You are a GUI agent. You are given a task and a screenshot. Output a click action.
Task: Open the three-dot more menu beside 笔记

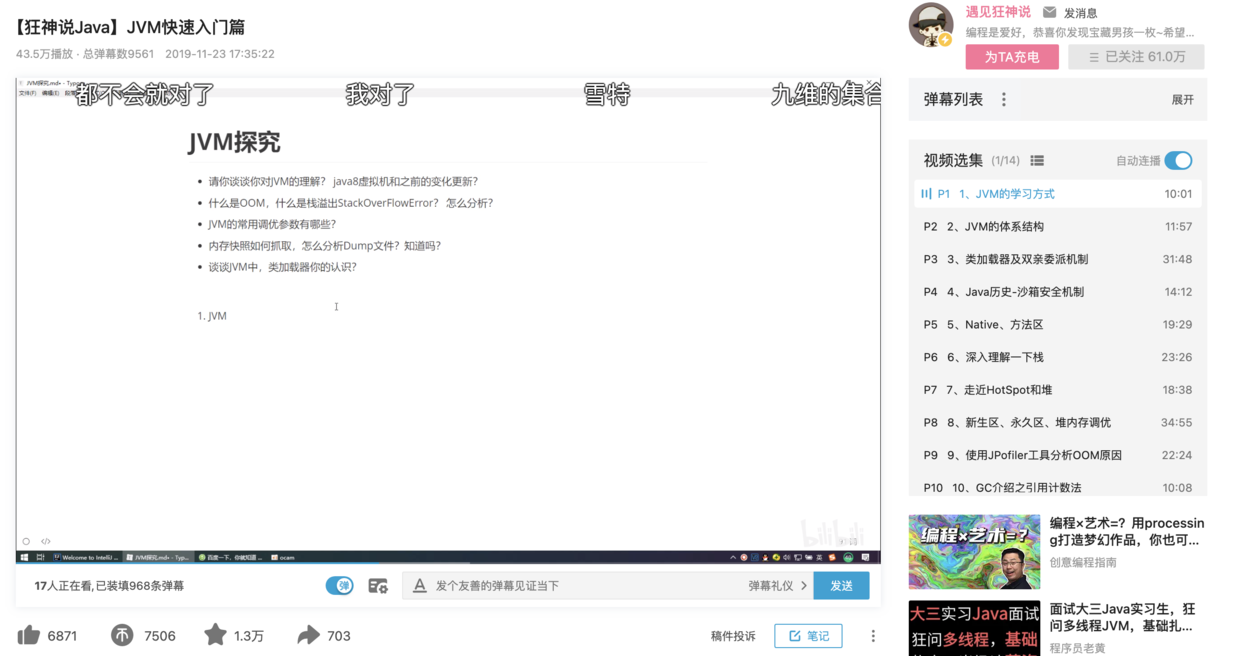click(873, 635)
